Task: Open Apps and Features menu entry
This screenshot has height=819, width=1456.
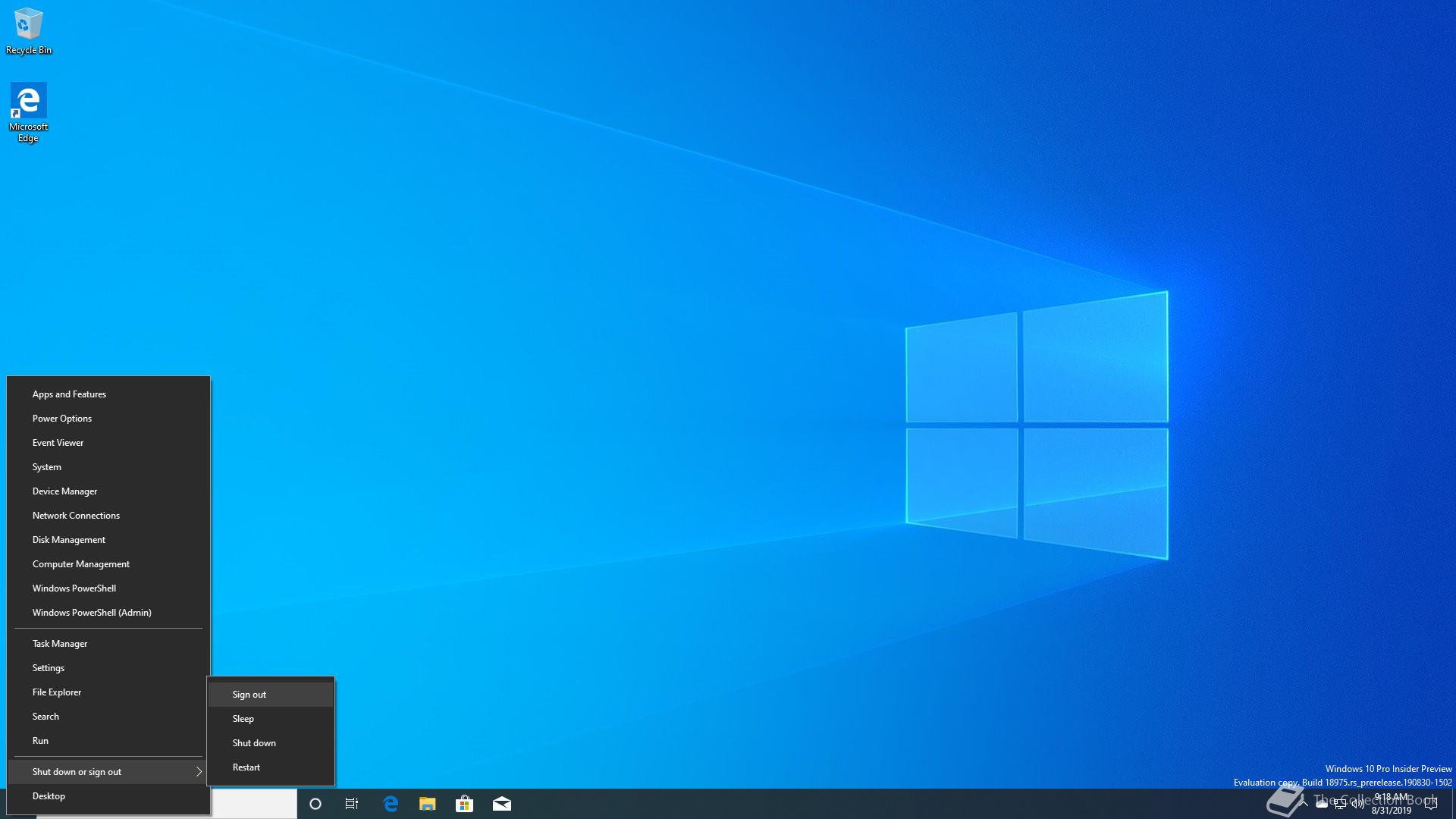Action: (x=108, y=394)
